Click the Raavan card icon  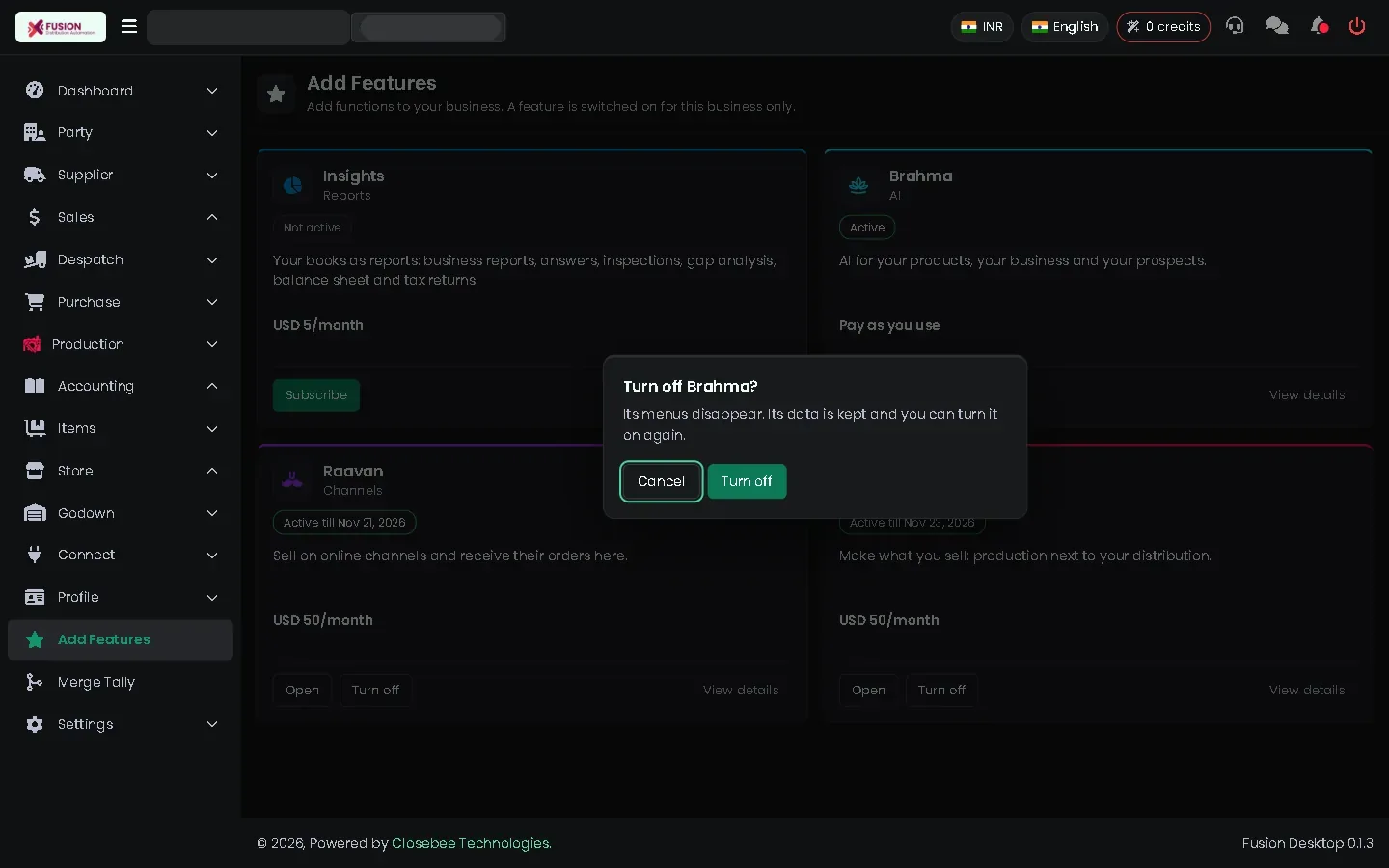click(x=292, y=479)
